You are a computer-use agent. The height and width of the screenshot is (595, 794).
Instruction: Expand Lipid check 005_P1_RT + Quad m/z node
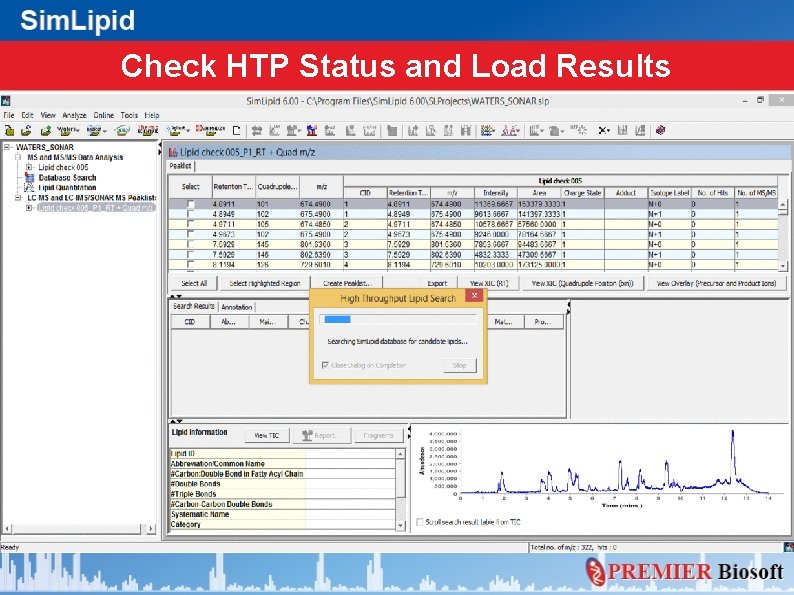pos(29,208)
